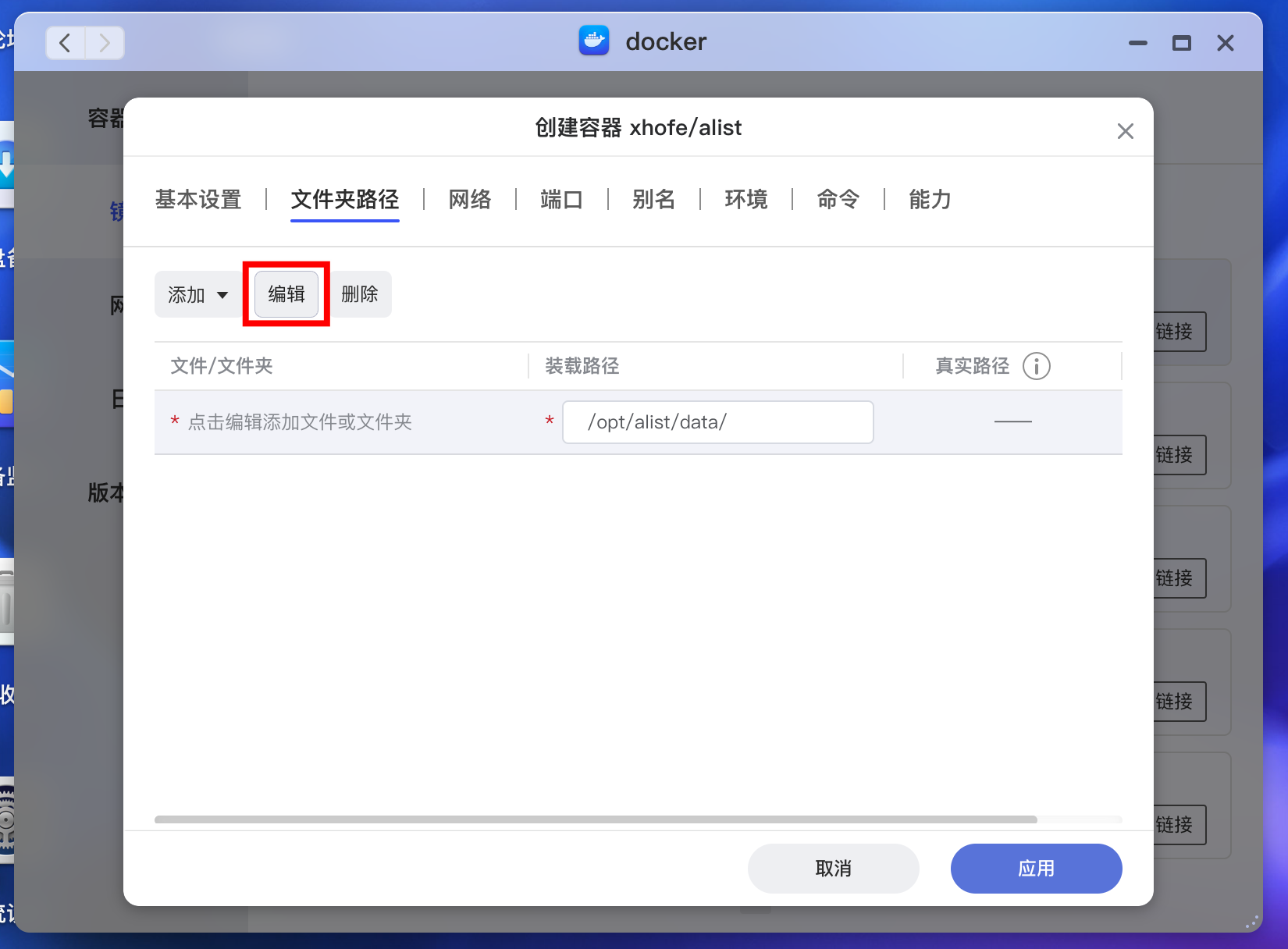Click the real path info icon

(x=1037, y=366)
